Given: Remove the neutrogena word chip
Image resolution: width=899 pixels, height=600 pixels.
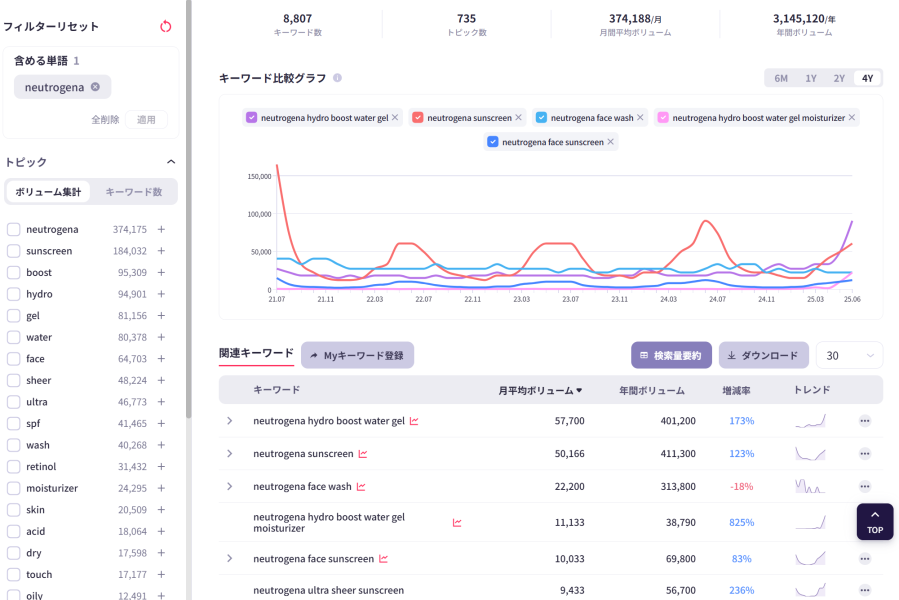Looking at the screenshot, I should pos(95,87).
